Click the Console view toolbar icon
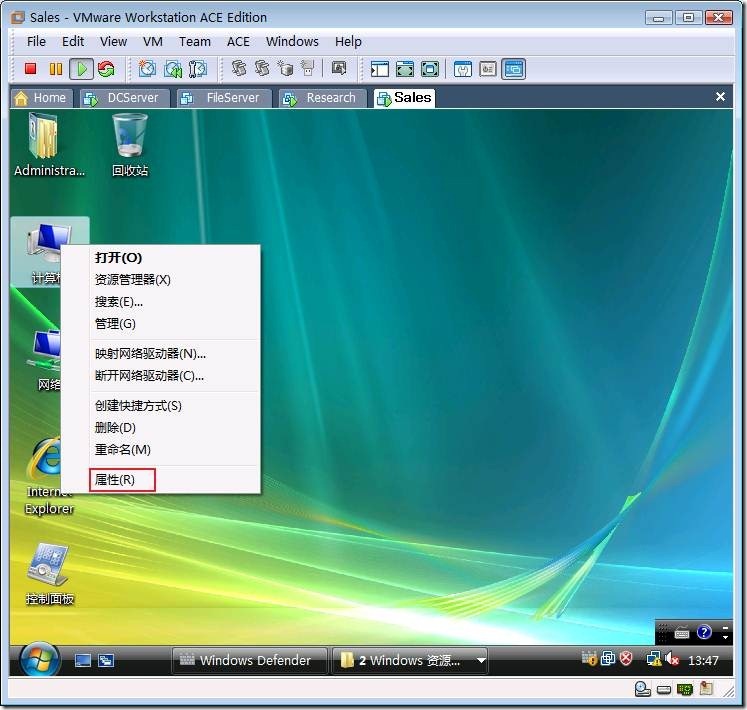The width and height of the screenshot is (747, 710). click(514, 69)
